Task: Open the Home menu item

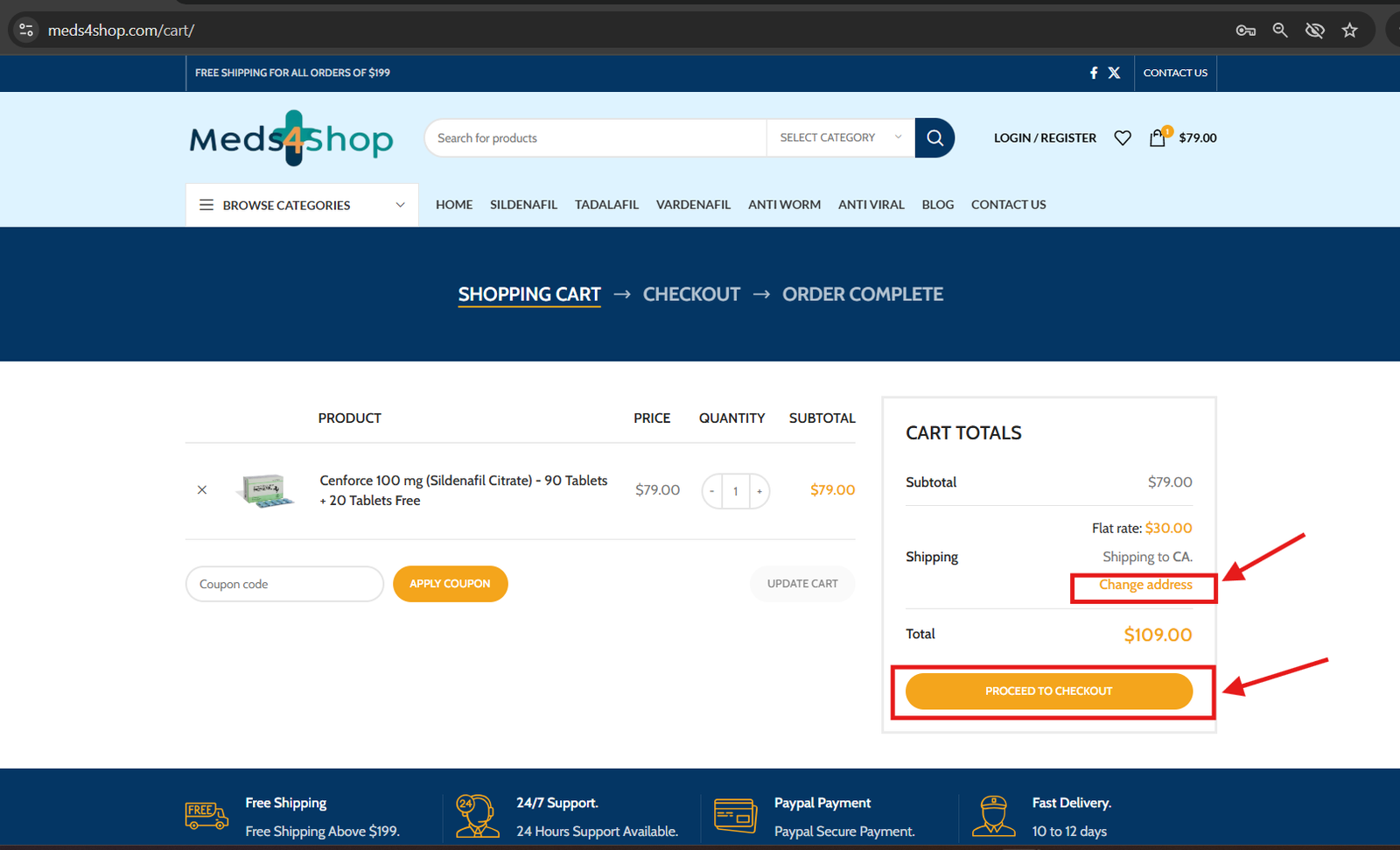Action: coord(454,205)
